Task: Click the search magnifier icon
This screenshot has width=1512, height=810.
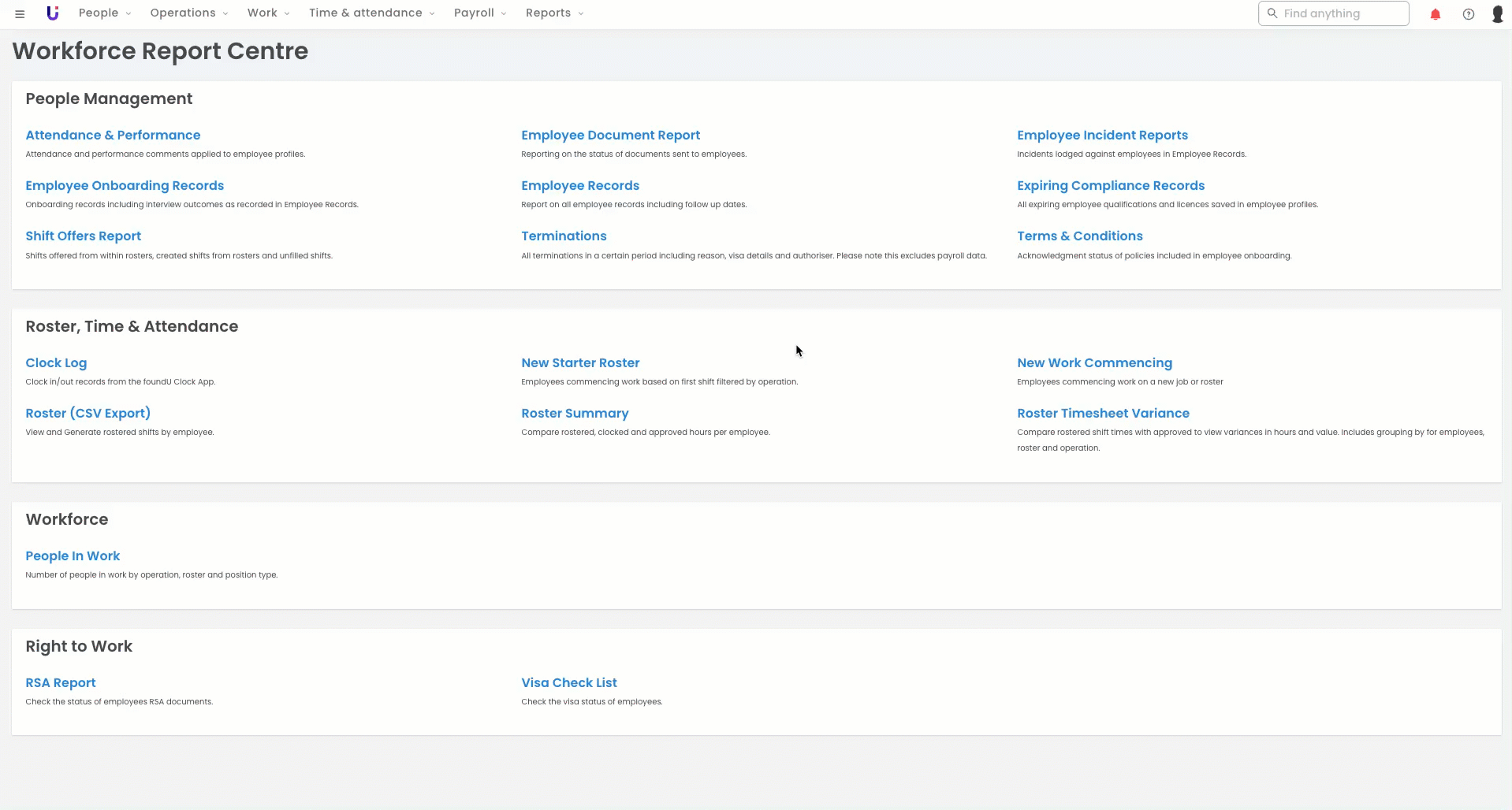Action: tap(1272, 13)
